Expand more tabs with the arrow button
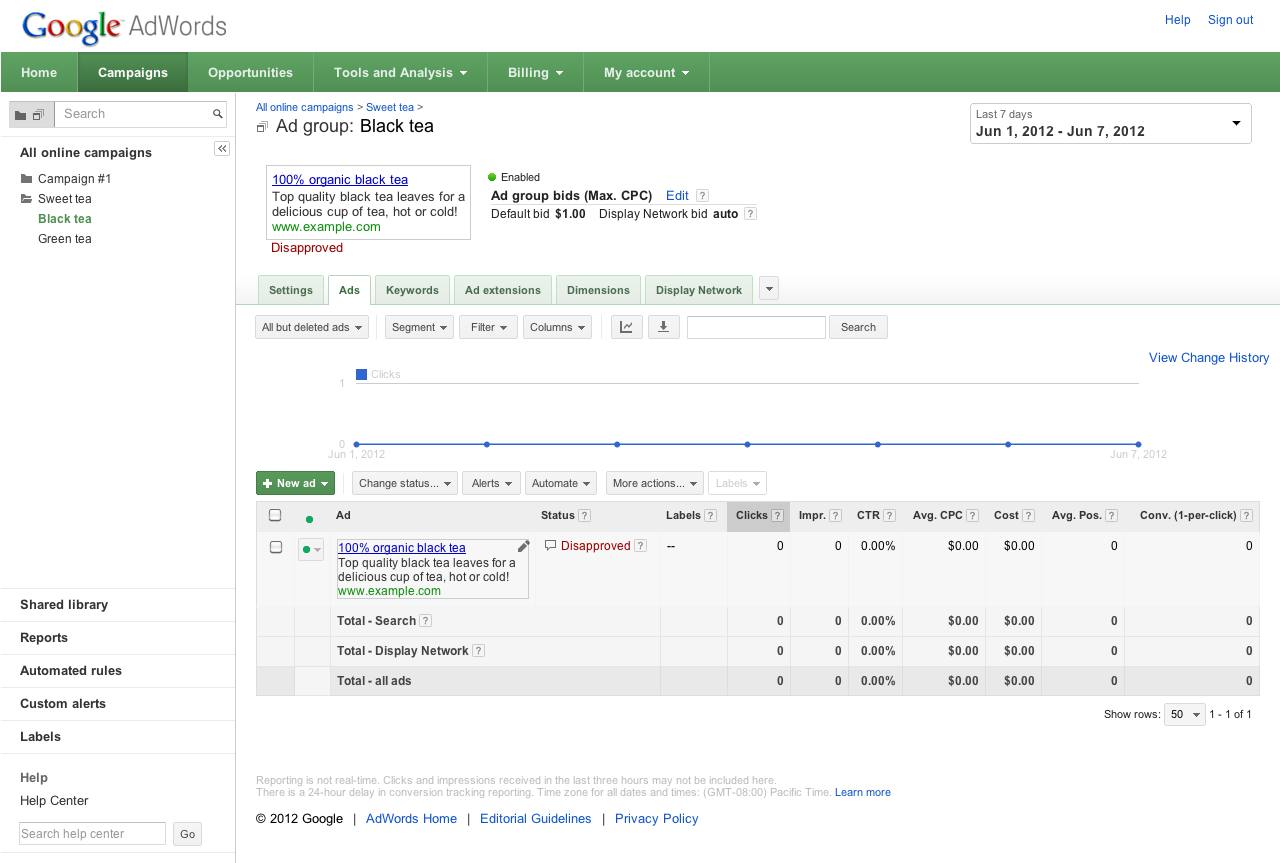 [x=769, y=289]
